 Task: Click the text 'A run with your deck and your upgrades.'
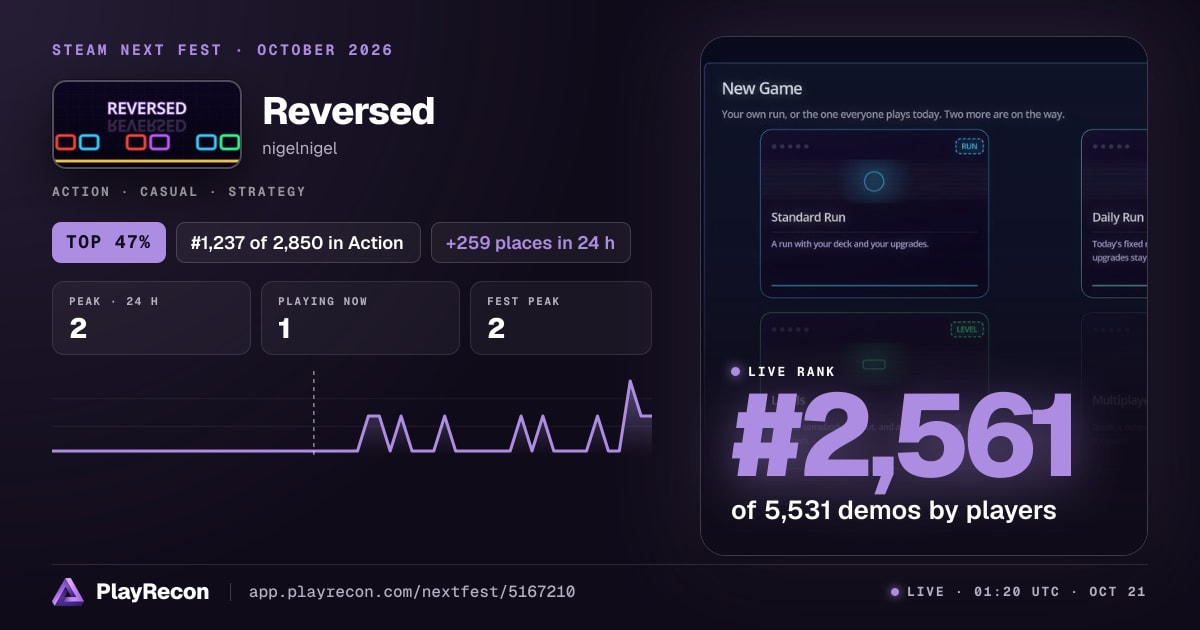click(850, 243)
